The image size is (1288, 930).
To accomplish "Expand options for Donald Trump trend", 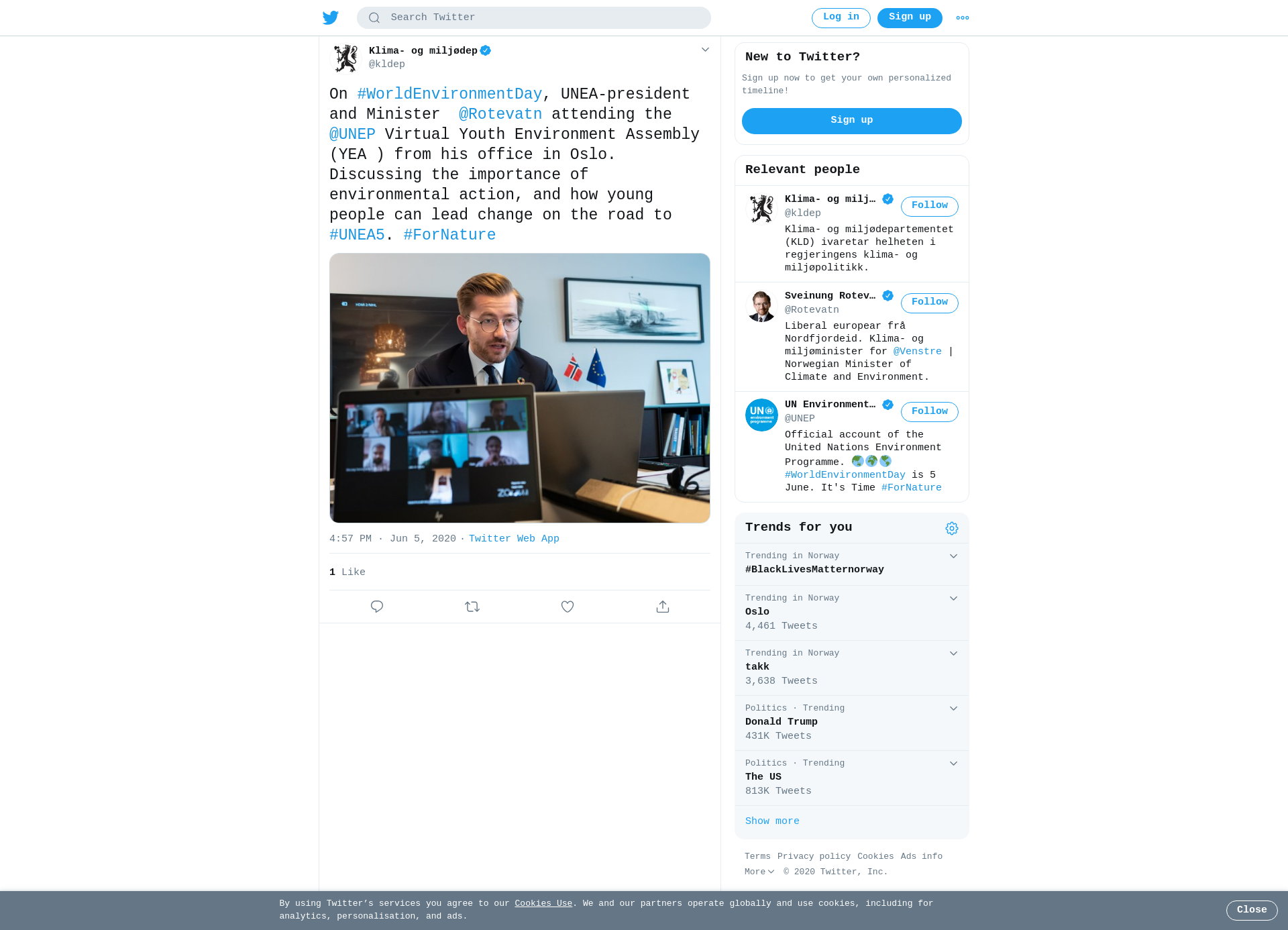I will pos(953,709).
